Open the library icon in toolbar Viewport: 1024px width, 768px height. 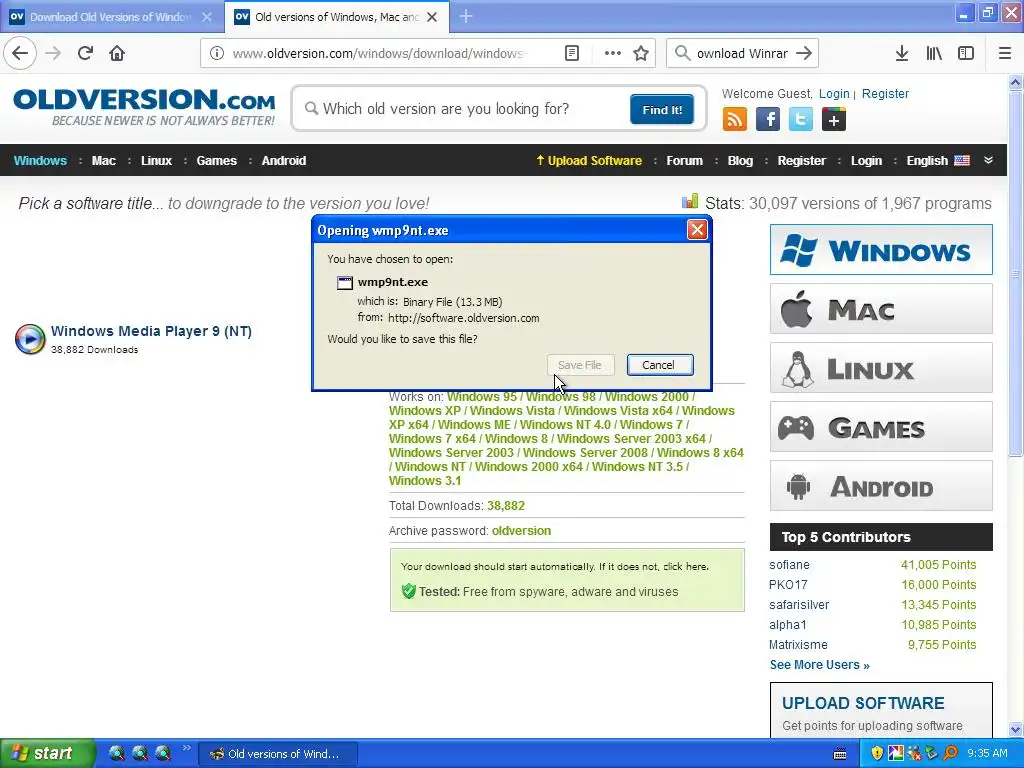[x=934, y=54]
